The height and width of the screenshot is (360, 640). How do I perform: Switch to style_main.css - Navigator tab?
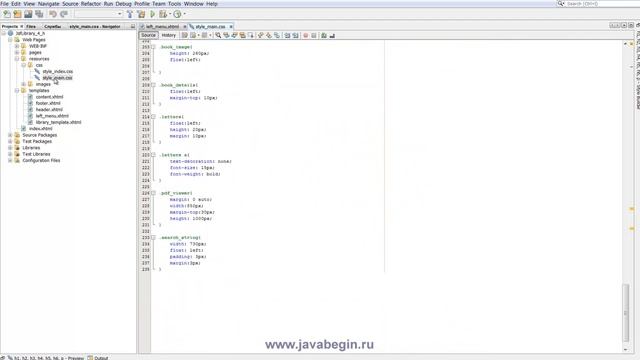(95, 26)
